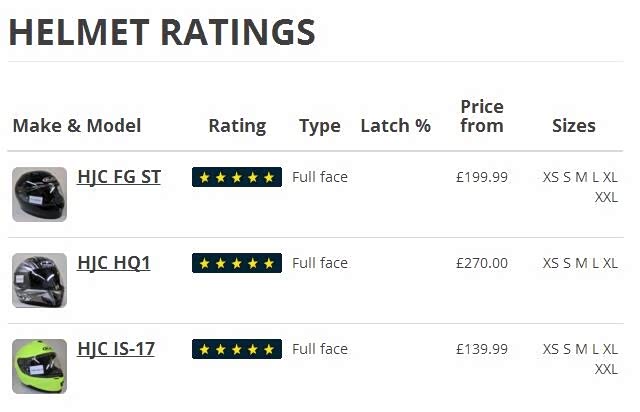Sort by Latch % column header
This screenshot has width=640, height=412.
pos(395,125)
